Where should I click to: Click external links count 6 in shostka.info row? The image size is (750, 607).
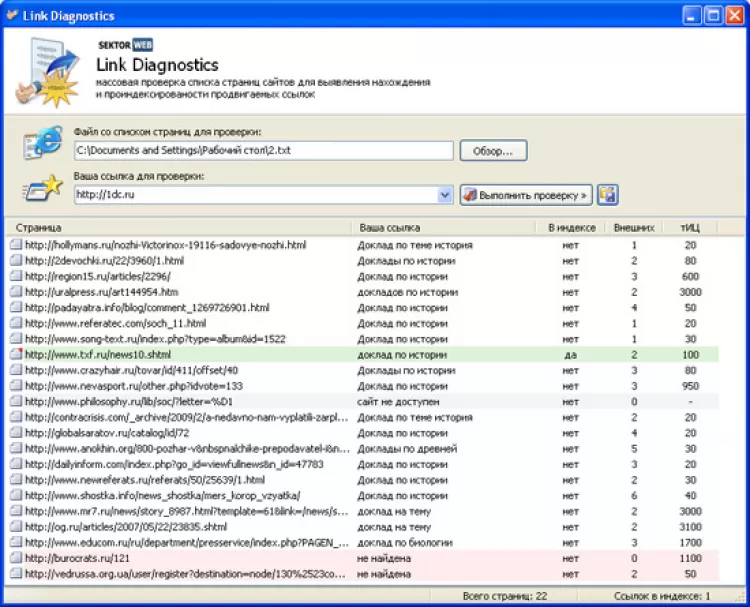[634, 496]
